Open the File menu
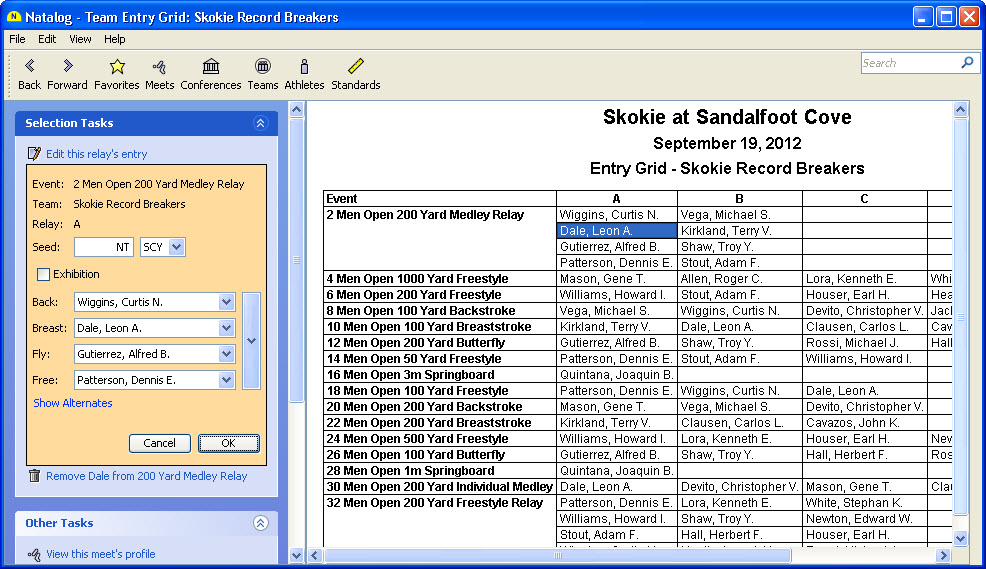The width and height of the screenshot is (986, 569). 17,39
